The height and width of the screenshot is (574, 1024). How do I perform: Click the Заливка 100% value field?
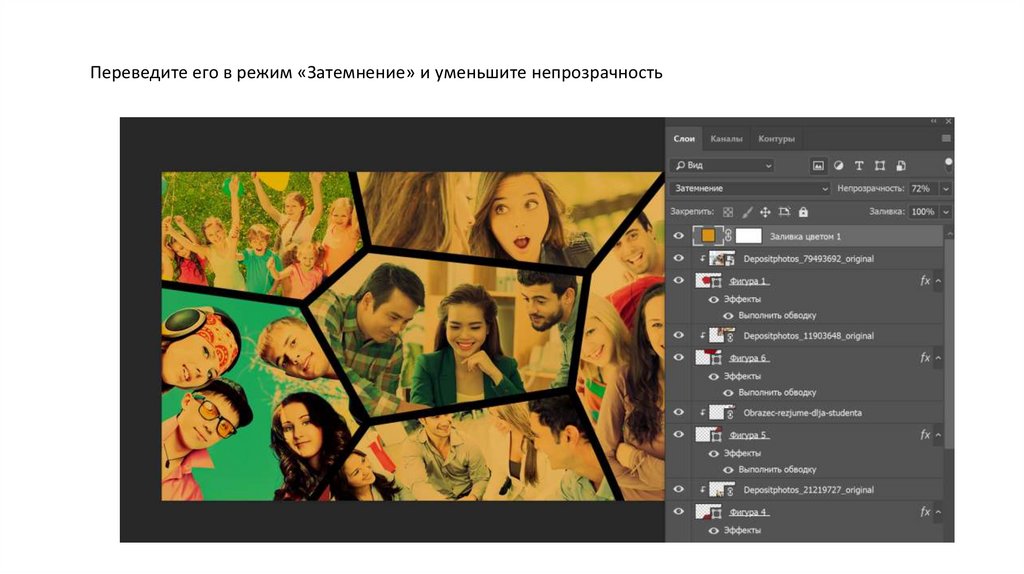click(922, 212)
